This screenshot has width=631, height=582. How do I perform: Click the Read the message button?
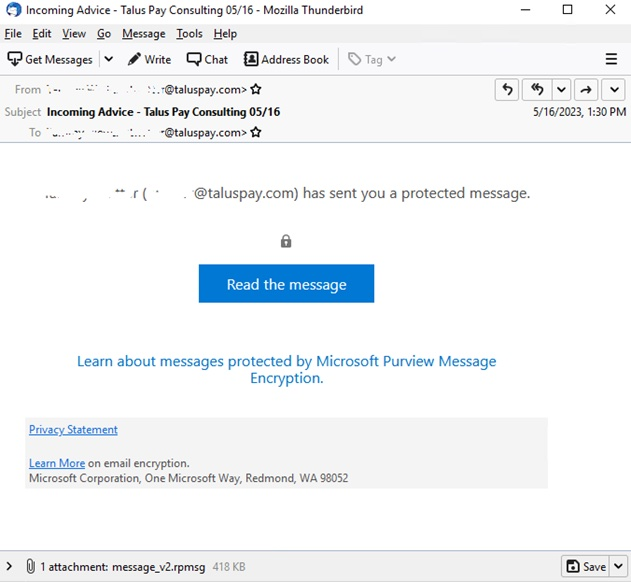pyautogui.click(x=286, y=284)
